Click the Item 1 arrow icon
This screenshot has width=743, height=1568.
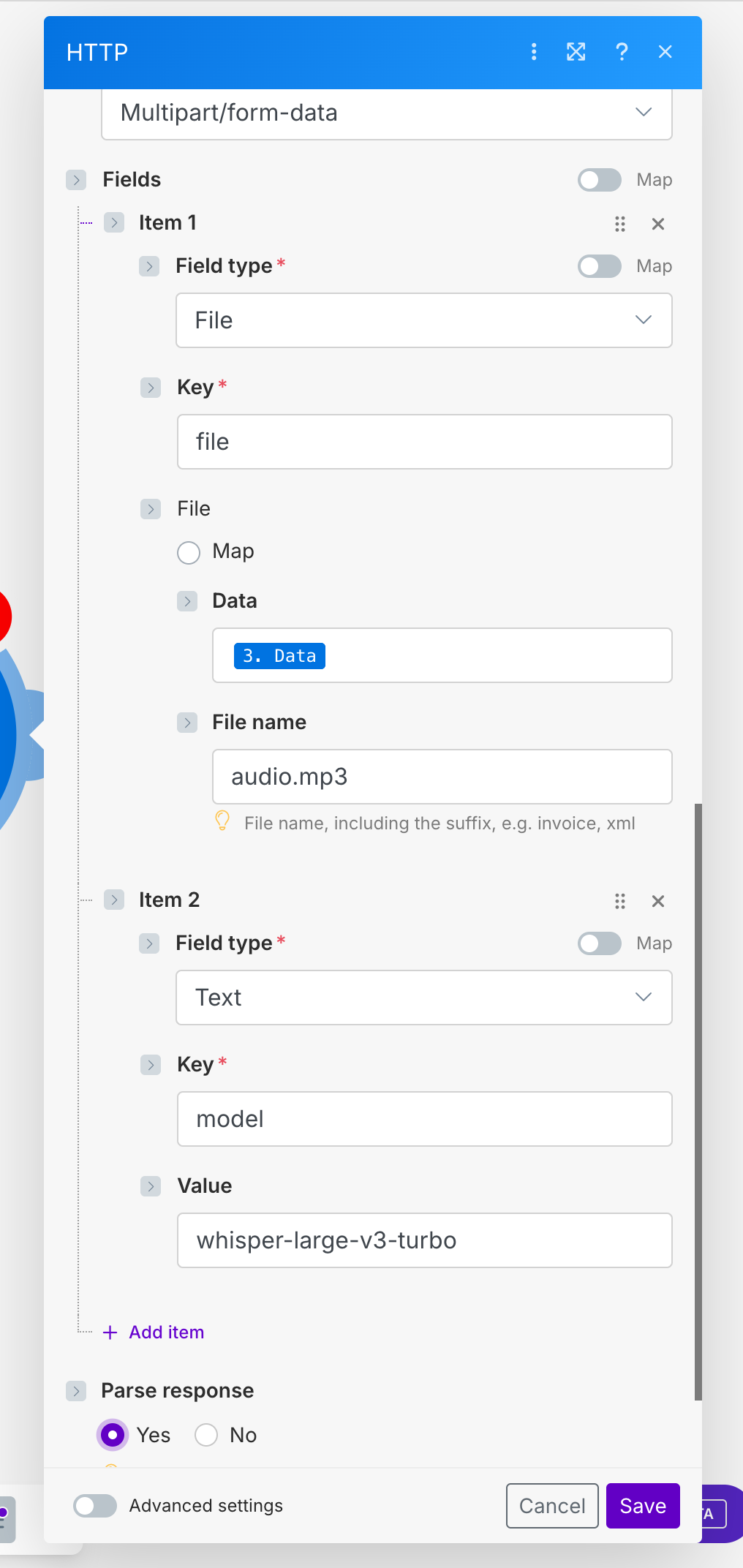114,222
